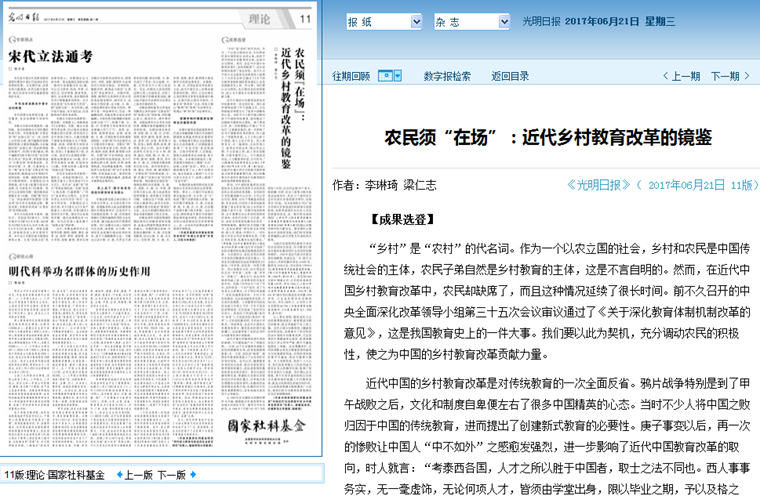Click the 往期回顾 calendar icon
The image size is (760, 496).
(x=384, y=76)
